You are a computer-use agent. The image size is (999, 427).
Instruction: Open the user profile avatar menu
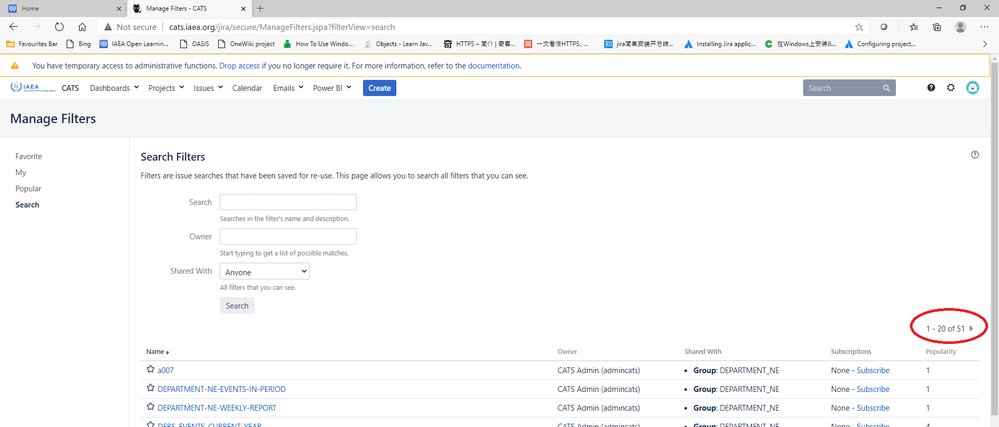[x=973, y=88]
